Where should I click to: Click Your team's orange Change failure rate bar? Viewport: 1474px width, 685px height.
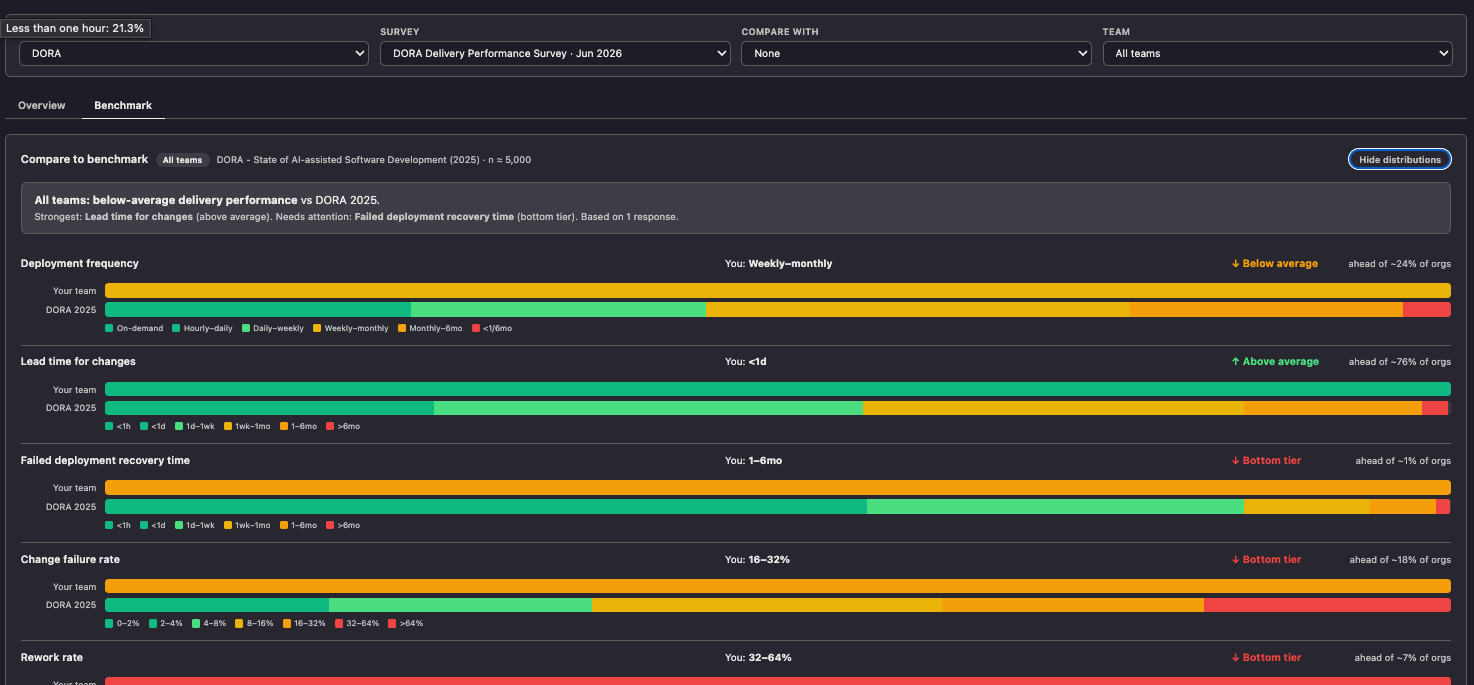pyautogui.click(x=778, y=586)
